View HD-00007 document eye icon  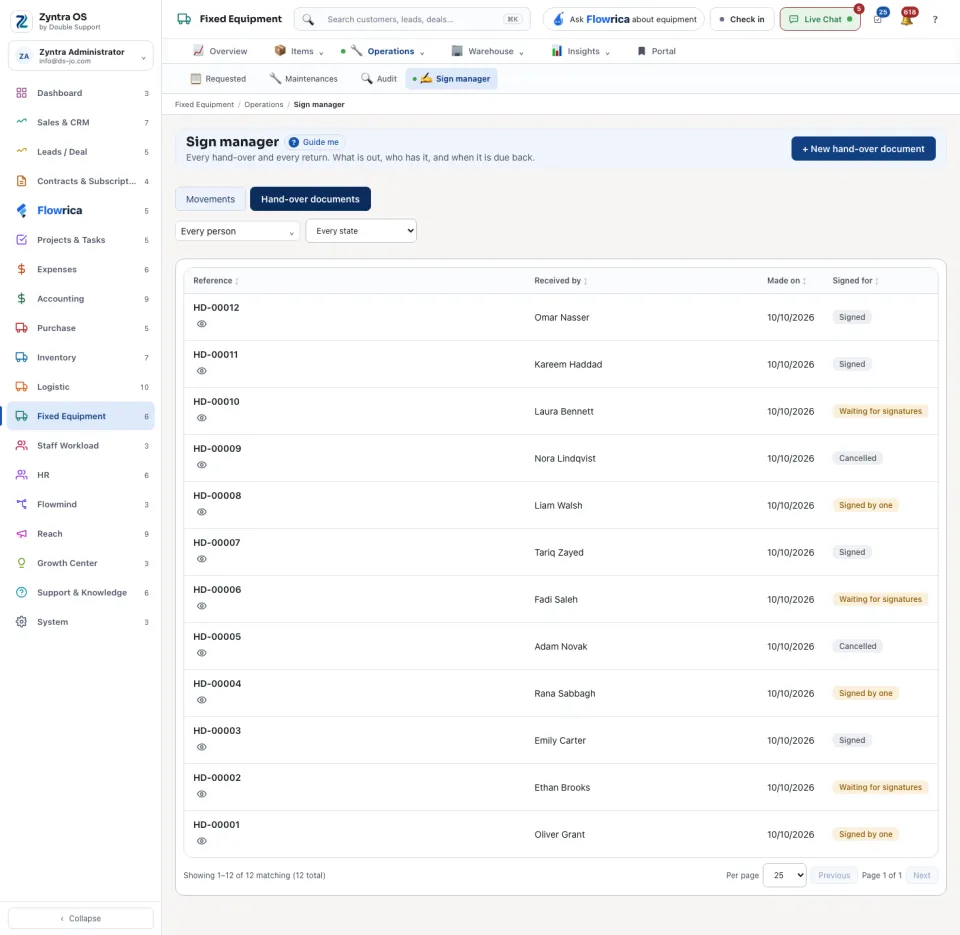[201, 559]
